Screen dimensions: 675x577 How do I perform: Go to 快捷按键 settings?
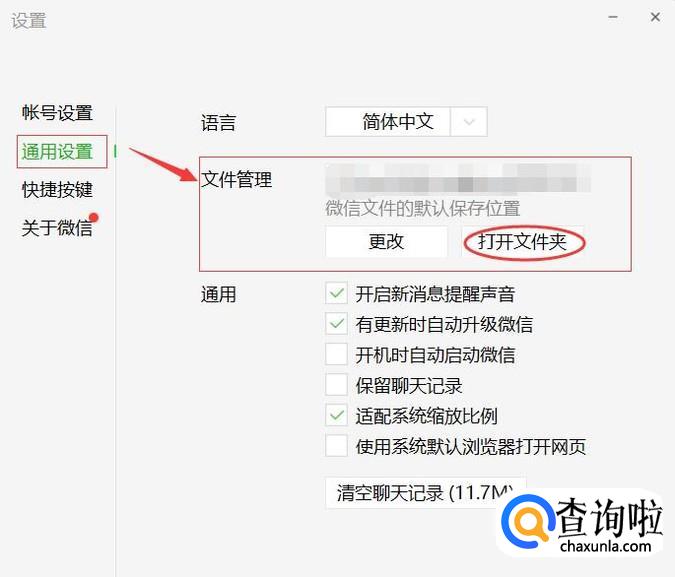click(x=57, y=189)
